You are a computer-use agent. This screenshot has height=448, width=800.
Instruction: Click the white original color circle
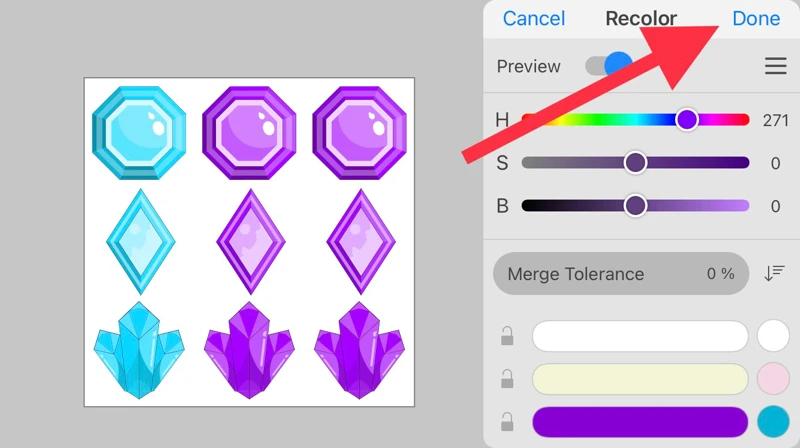[x=773, y=336]
